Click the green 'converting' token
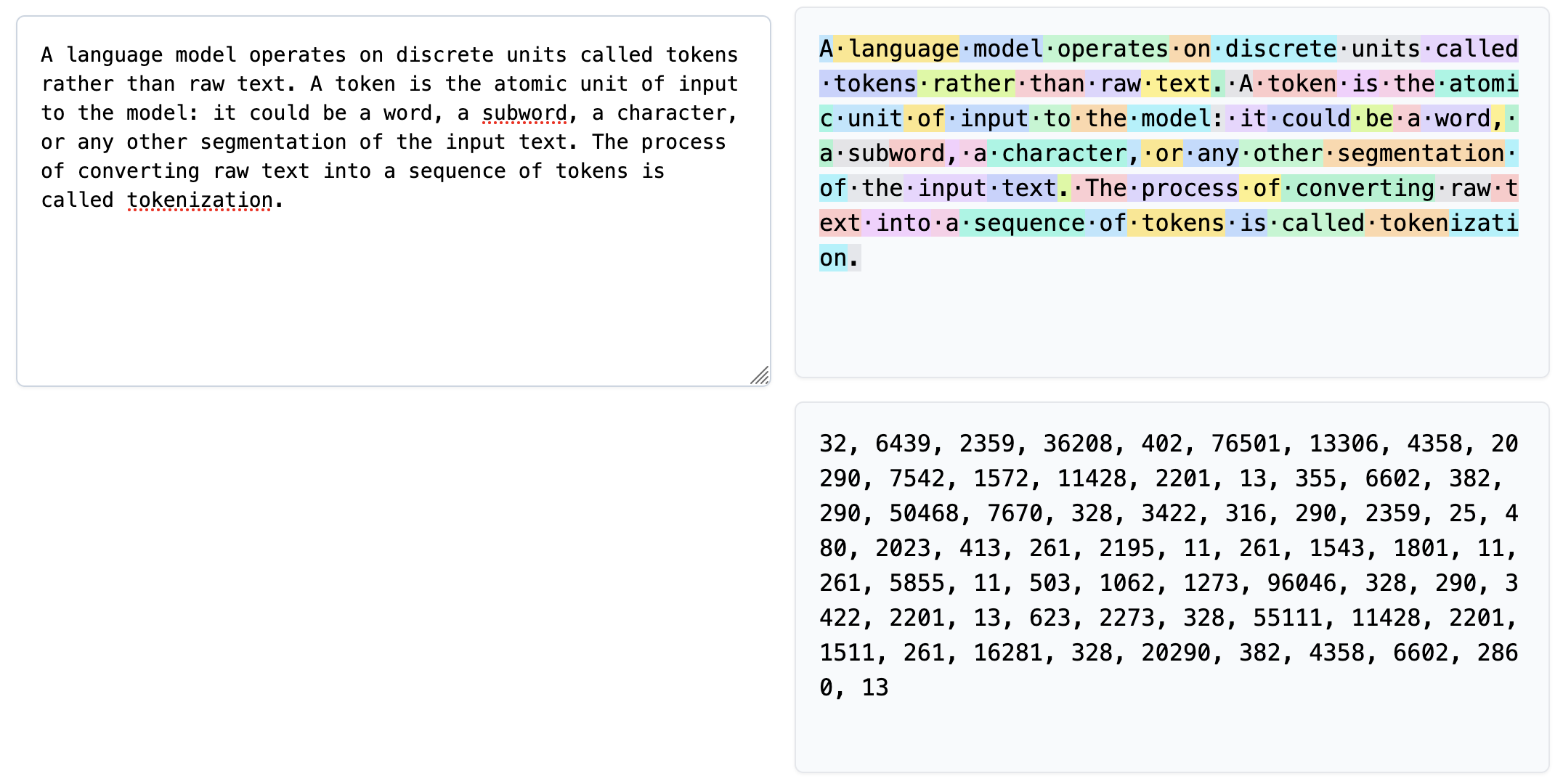Image resolution: width=1563 pixels, height=784 pixels. (x=1357, y=189)
